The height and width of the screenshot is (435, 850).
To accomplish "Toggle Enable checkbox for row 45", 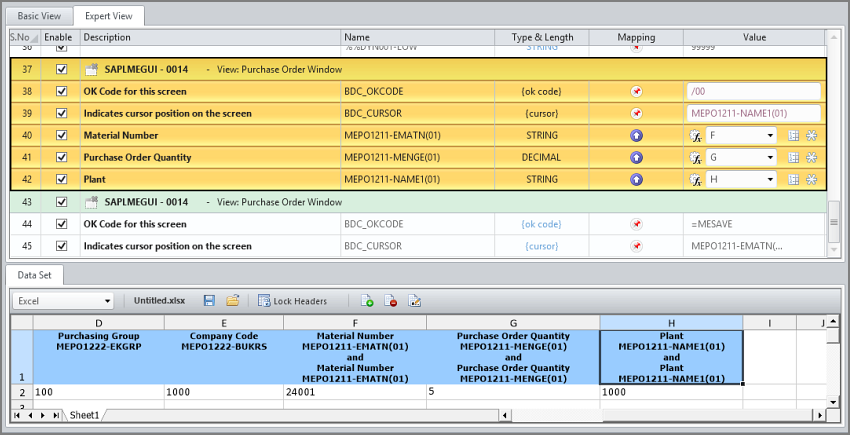I will (62, 246).
